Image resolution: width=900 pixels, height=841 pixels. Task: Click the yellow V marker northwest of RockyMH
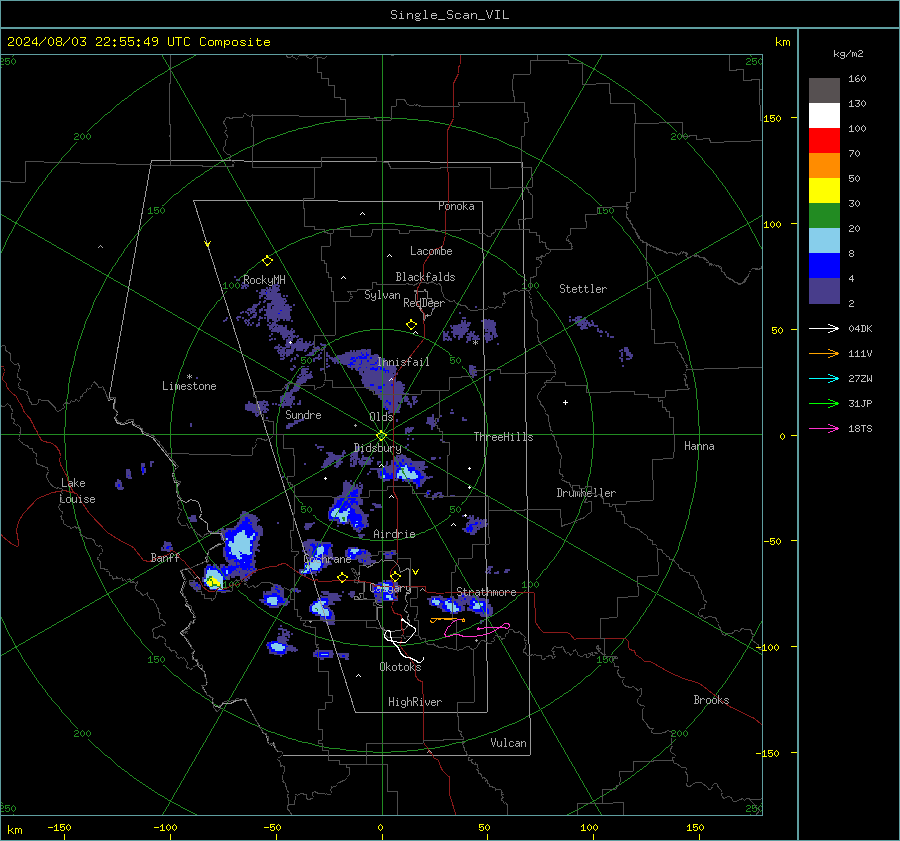pos(208,245)
